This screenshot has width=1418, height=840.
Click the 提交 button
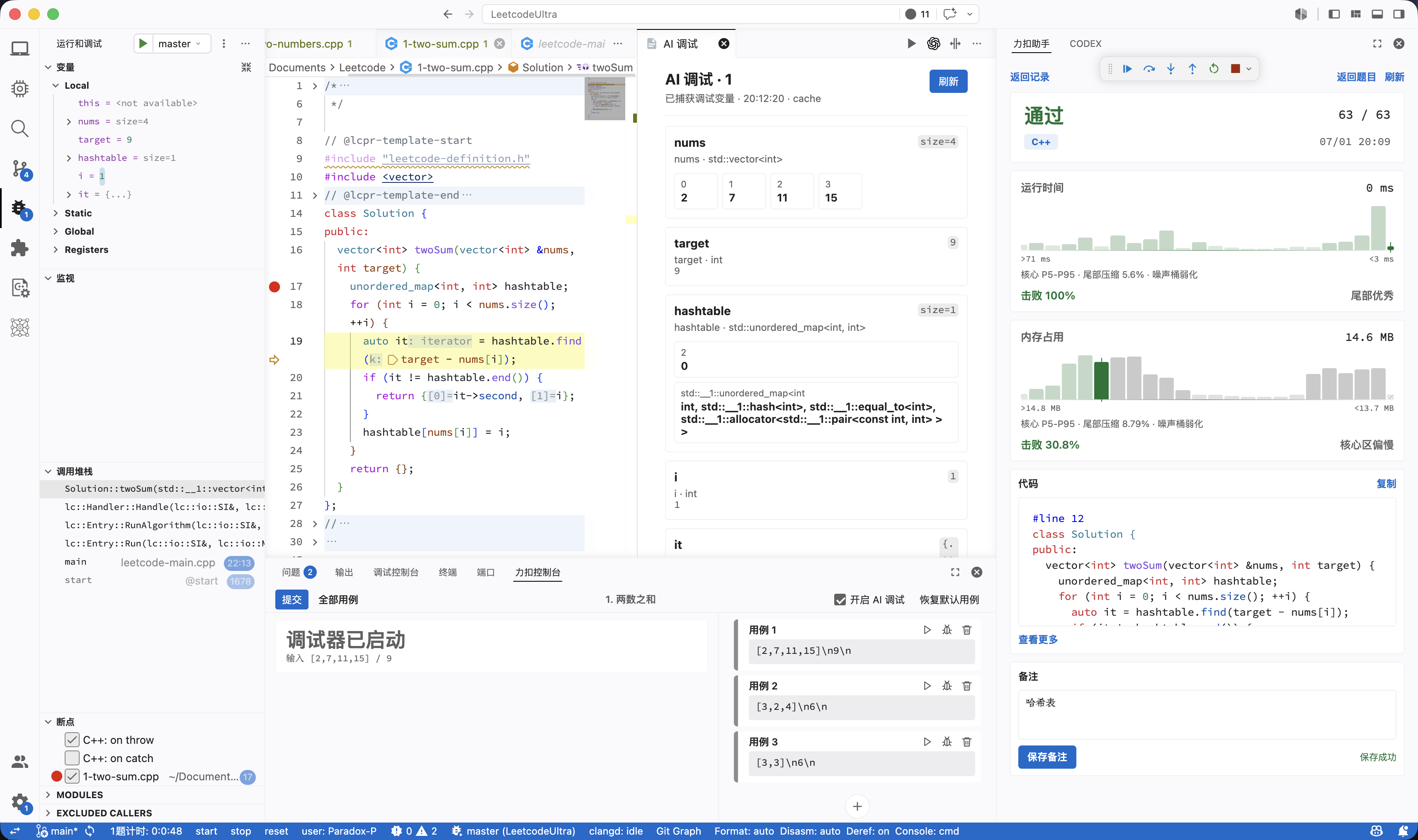tap(291, 600)
